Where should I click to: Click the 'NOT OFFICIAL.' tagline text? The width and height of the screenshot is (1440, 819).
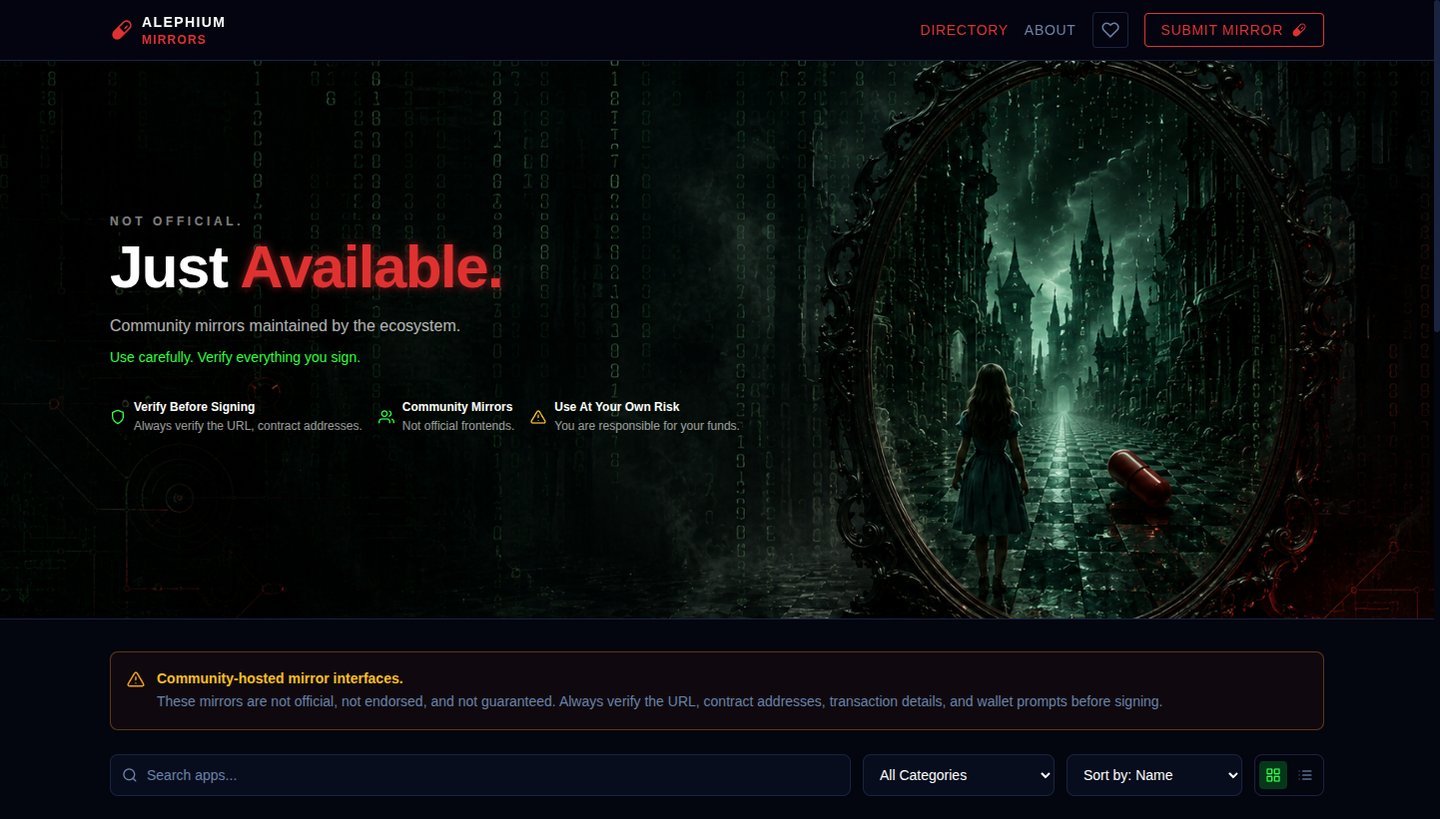click(176, 221)
